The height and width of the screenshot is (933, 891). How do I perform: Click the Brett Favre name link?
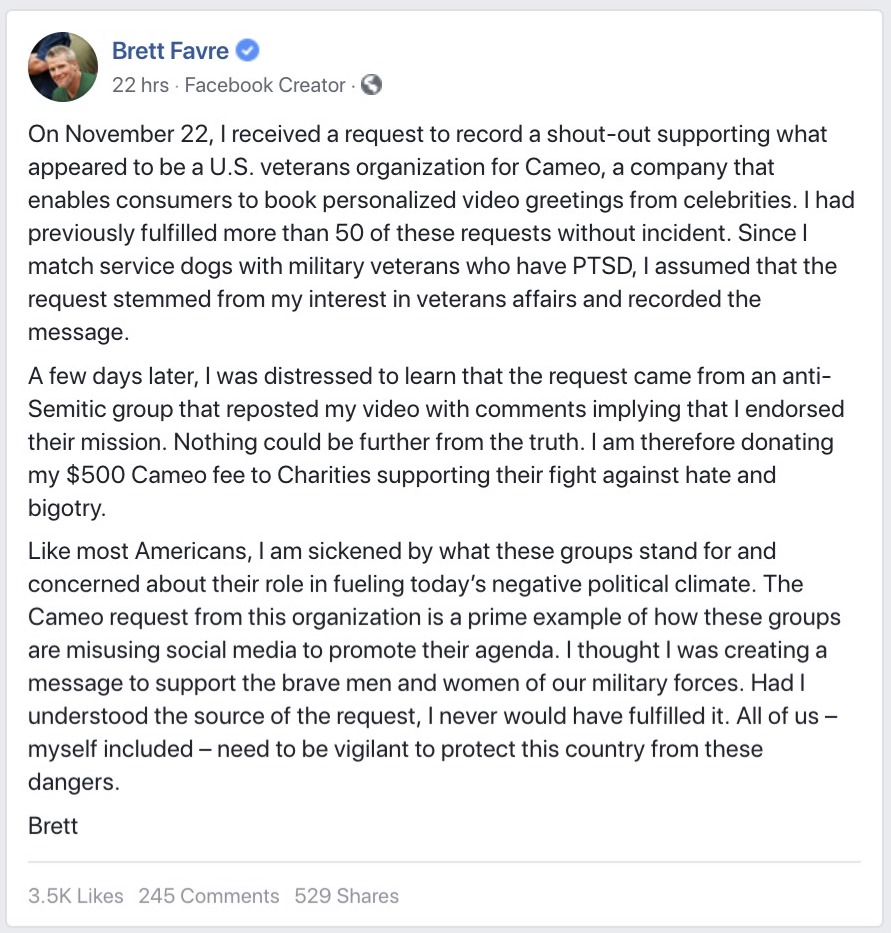click(170, 51)
